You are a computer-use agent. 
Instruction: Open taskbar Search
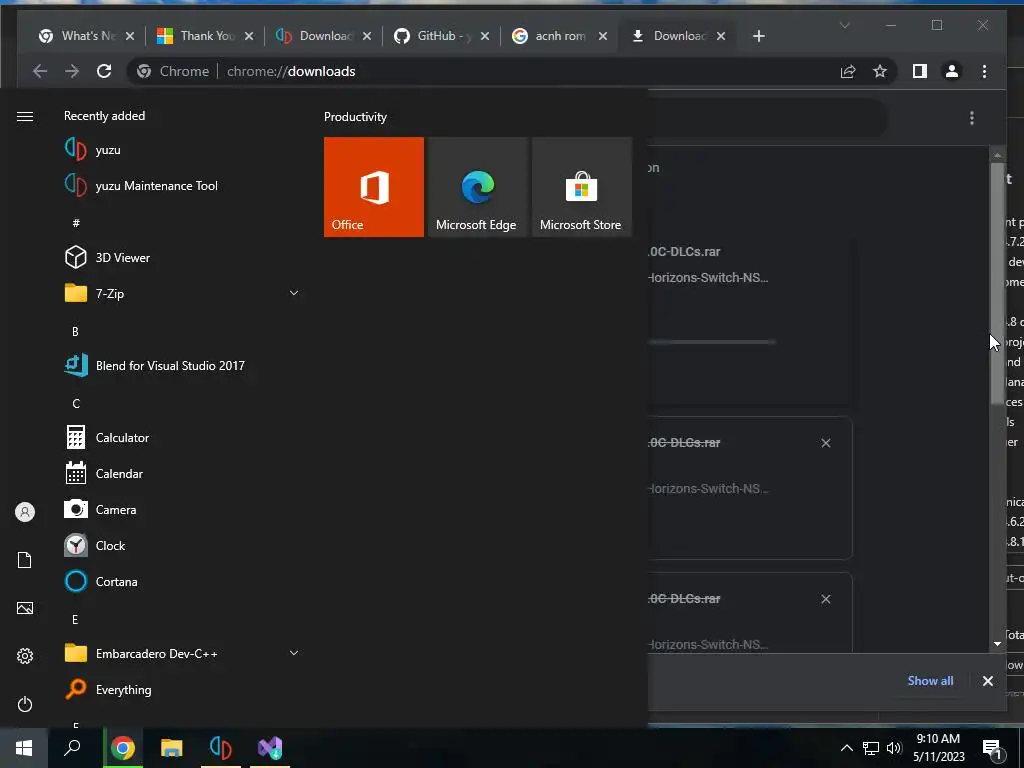(72, 748)
